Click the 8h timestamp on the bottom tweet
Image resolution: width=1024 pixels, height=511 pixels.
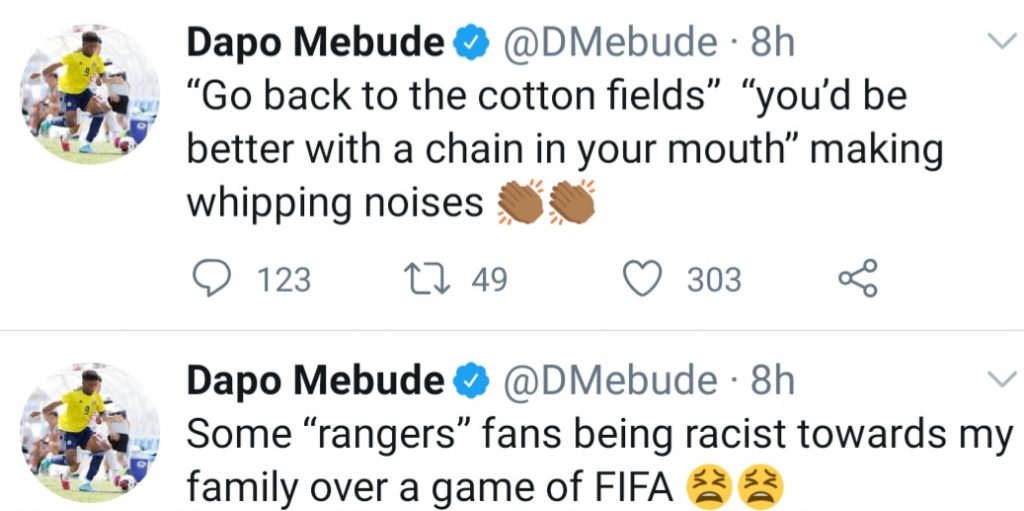pos(772,380)
